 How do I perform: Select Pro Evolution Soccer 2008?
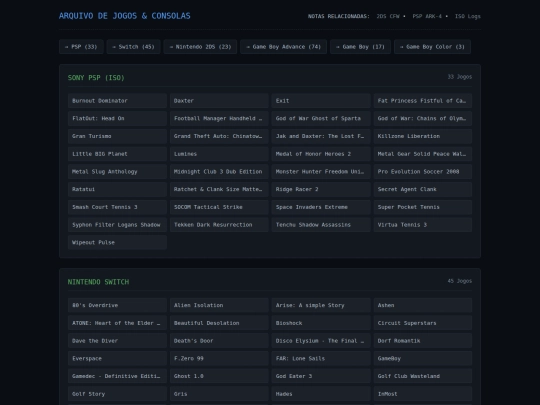(x=423, y=172)
